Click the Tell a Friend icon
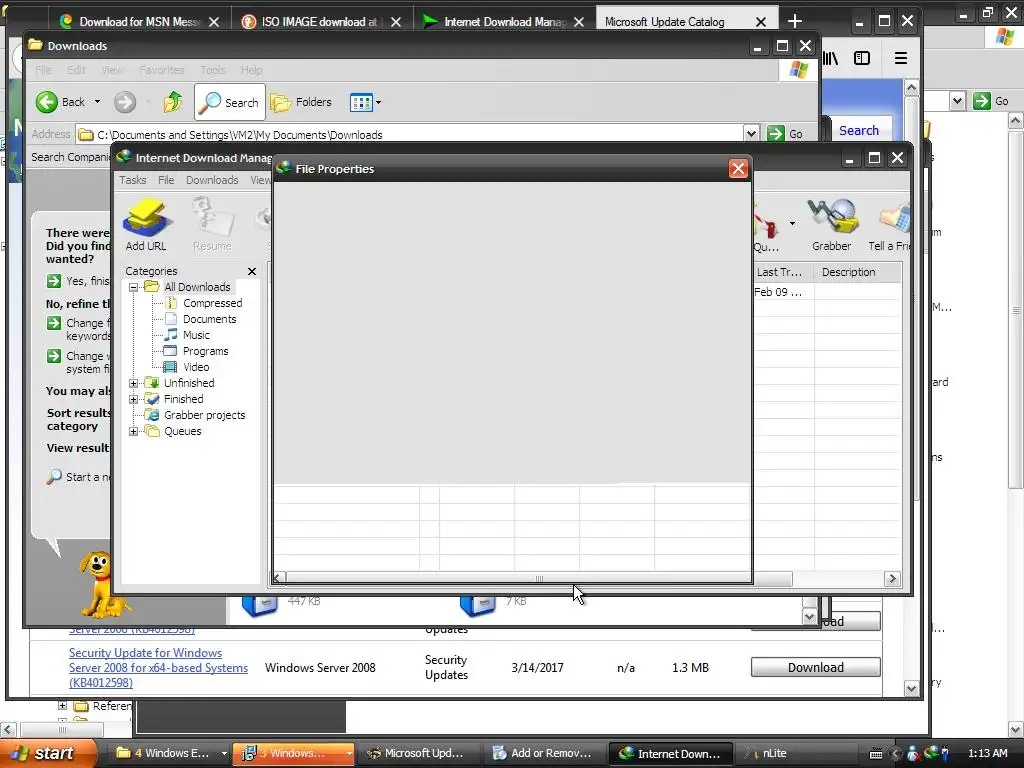Image resolution: width=1024 pixels, height=768 pixels. (890, 225)
